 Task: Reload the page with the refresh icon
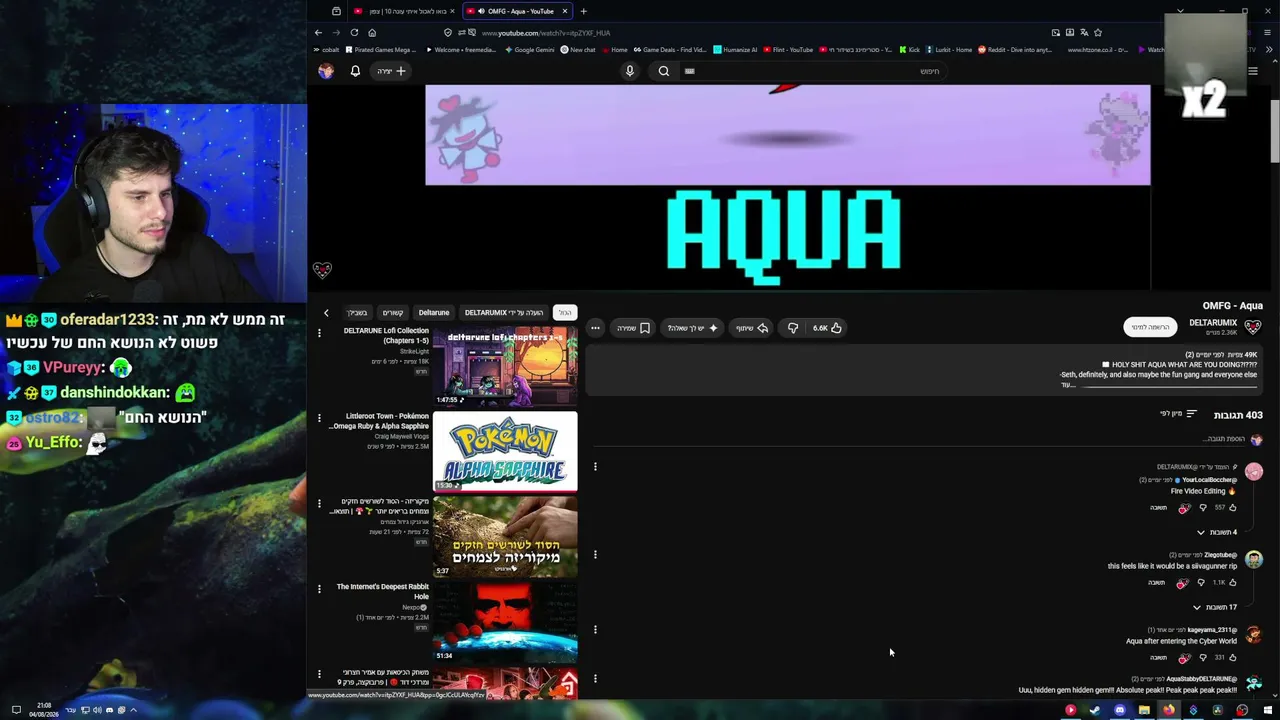coord(354,32)
